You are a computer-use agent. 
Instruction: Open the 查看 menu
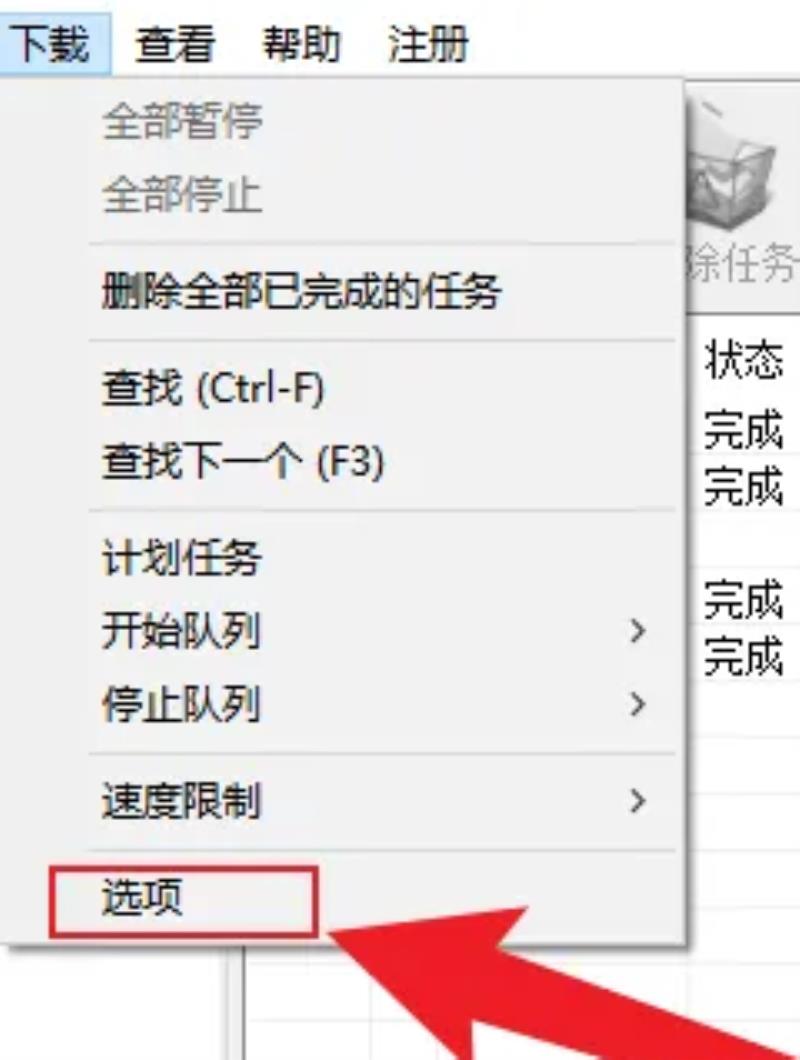tap(175, 45)
